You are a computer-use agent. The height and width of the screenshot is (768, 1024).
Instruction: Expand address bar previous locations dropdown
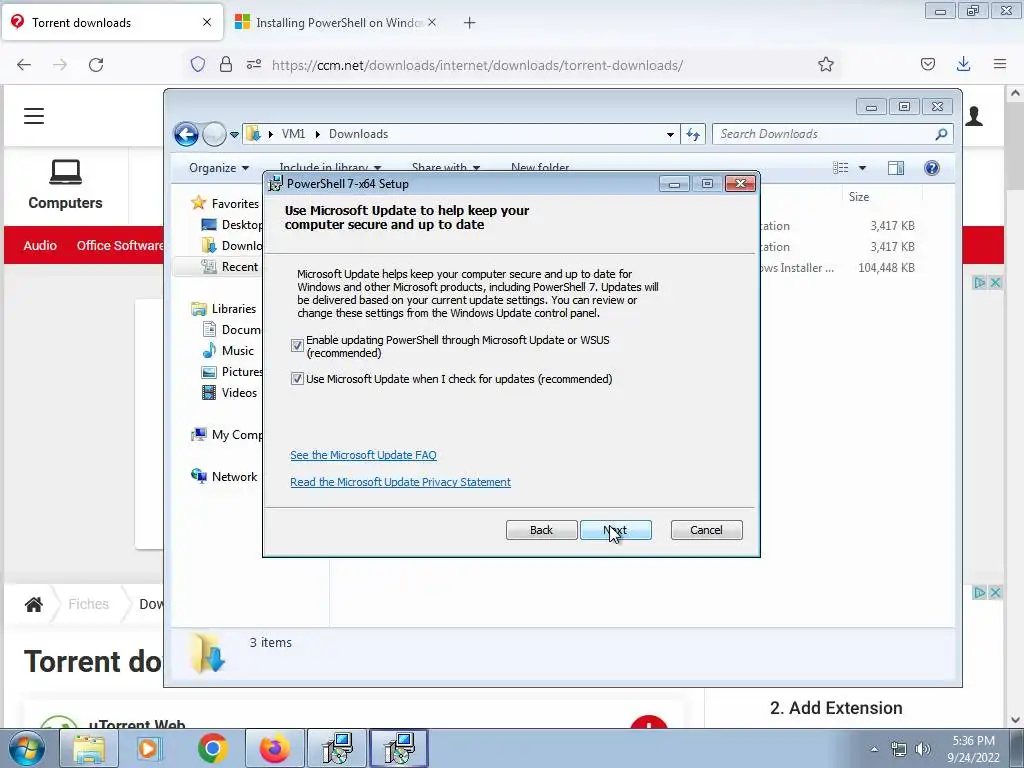pos(670,135)
